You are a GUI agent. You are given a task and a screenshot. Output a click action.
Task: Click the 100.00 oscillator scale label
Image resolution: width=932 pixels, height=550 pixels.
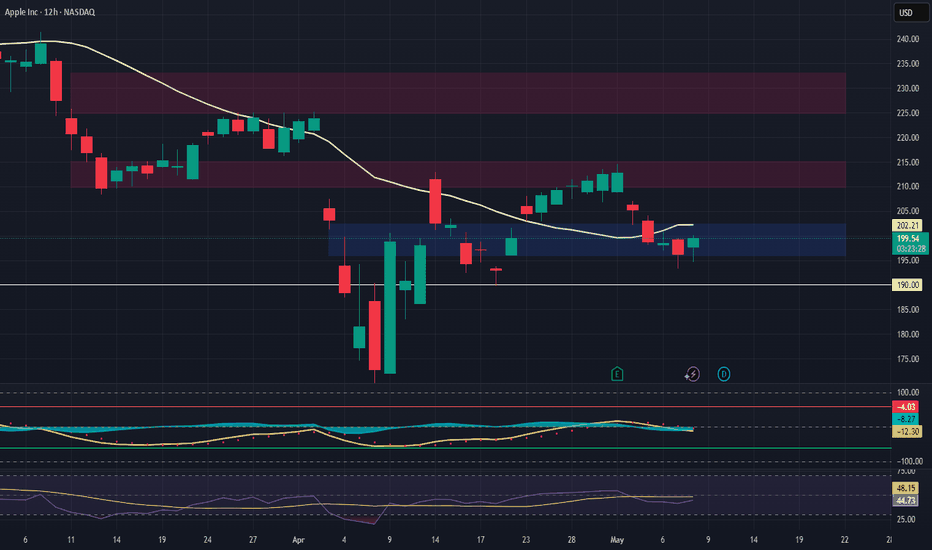click(x=908, y=392)
